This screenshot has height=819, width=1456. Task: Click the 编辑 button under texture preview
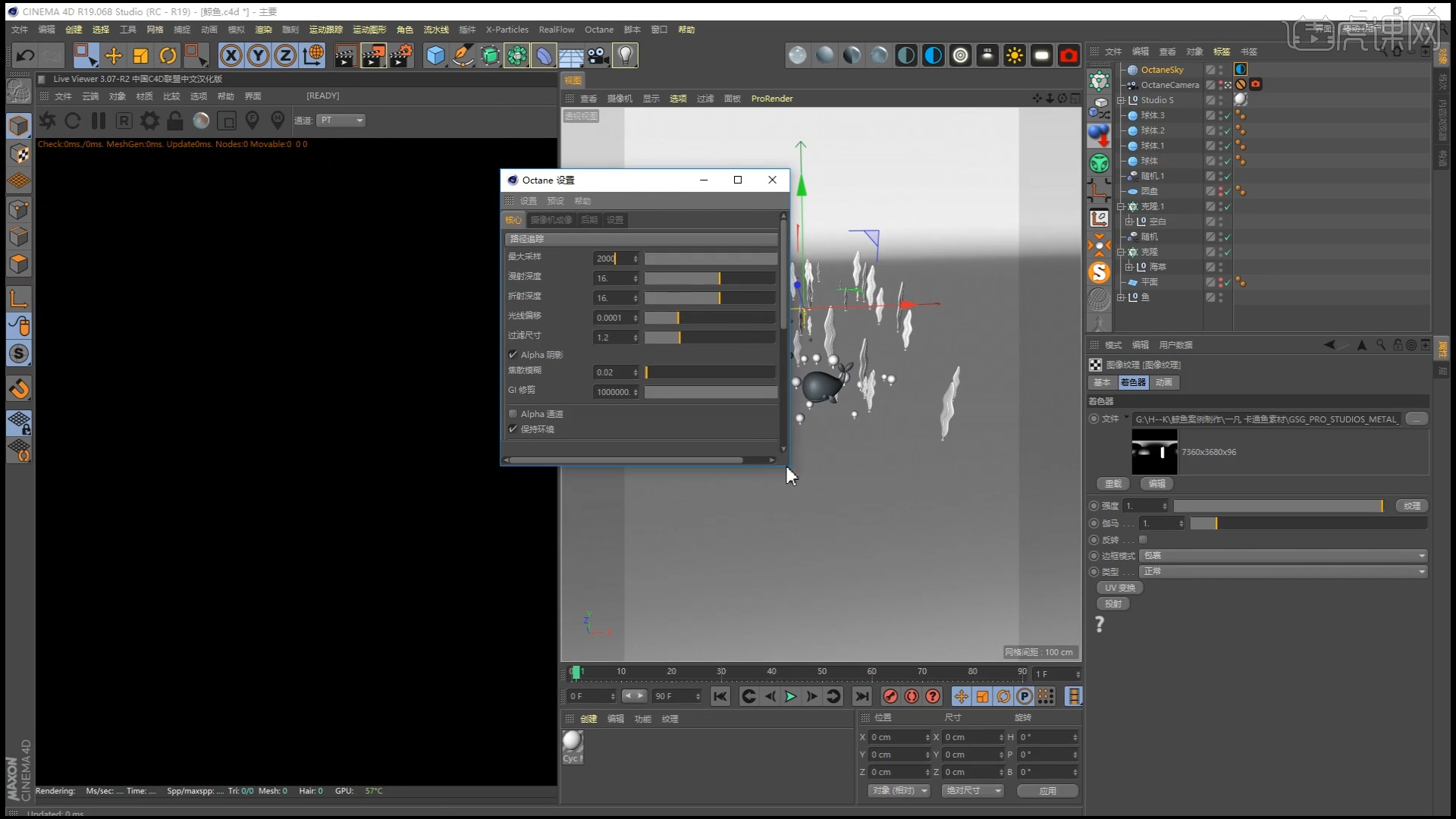tap(1157, 484)
